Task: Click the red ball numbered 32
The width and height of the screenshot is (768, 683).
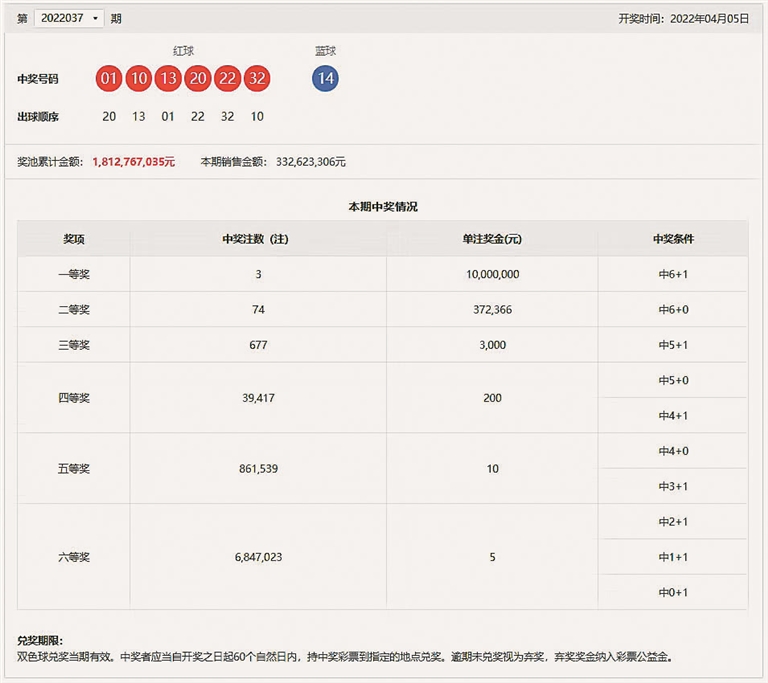Action: point(257,79)
